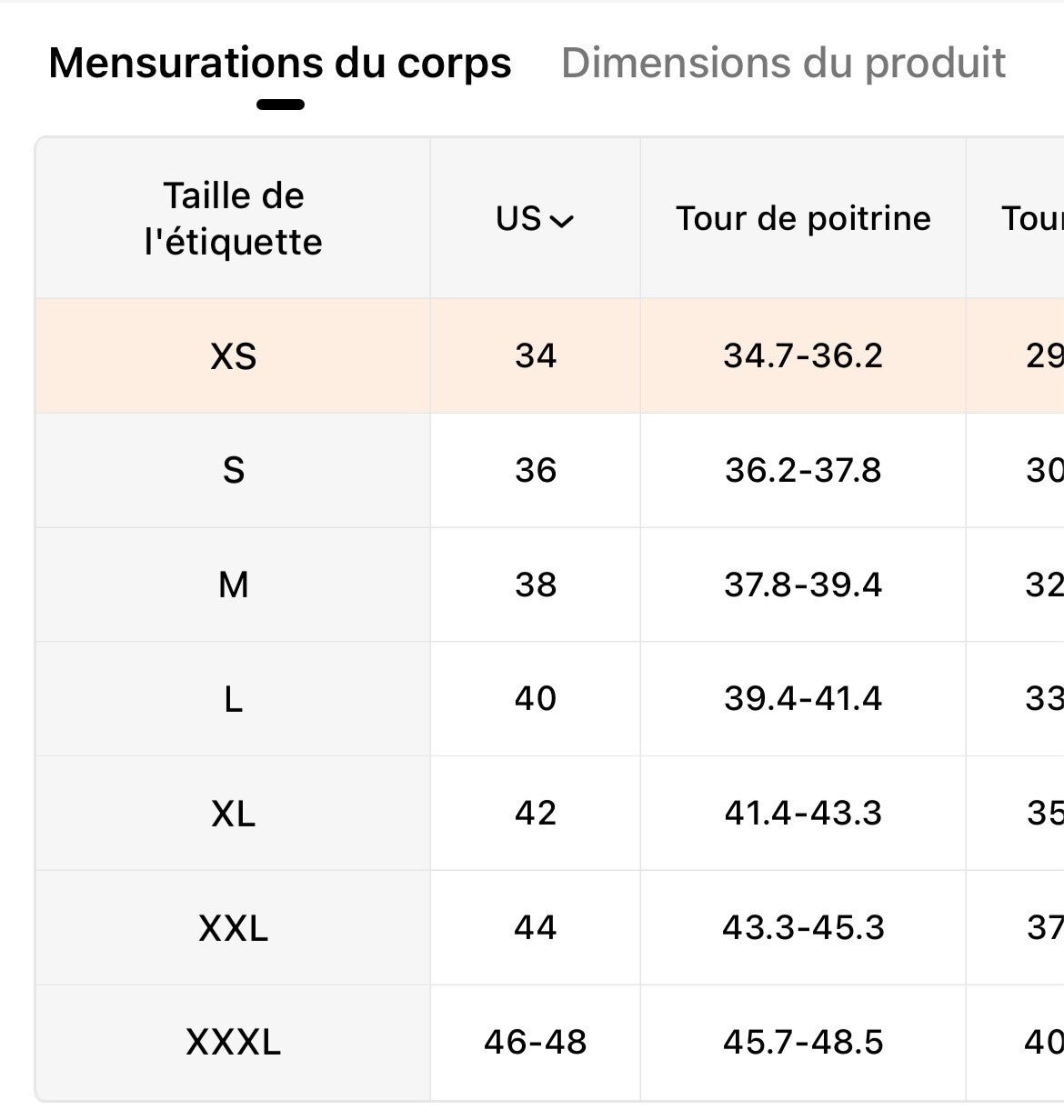
Task: Click the S size label cell
Action: 233,471
